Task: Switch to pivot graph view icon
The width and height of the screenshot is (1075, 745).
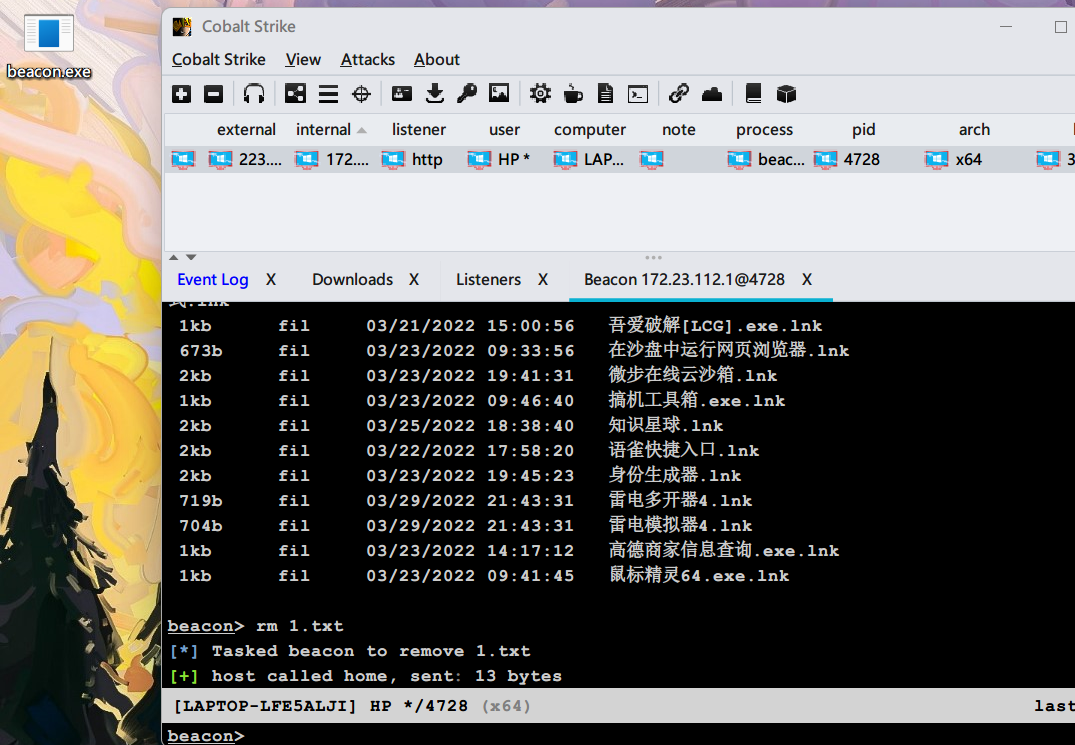Action: click(x=295, y=94)
